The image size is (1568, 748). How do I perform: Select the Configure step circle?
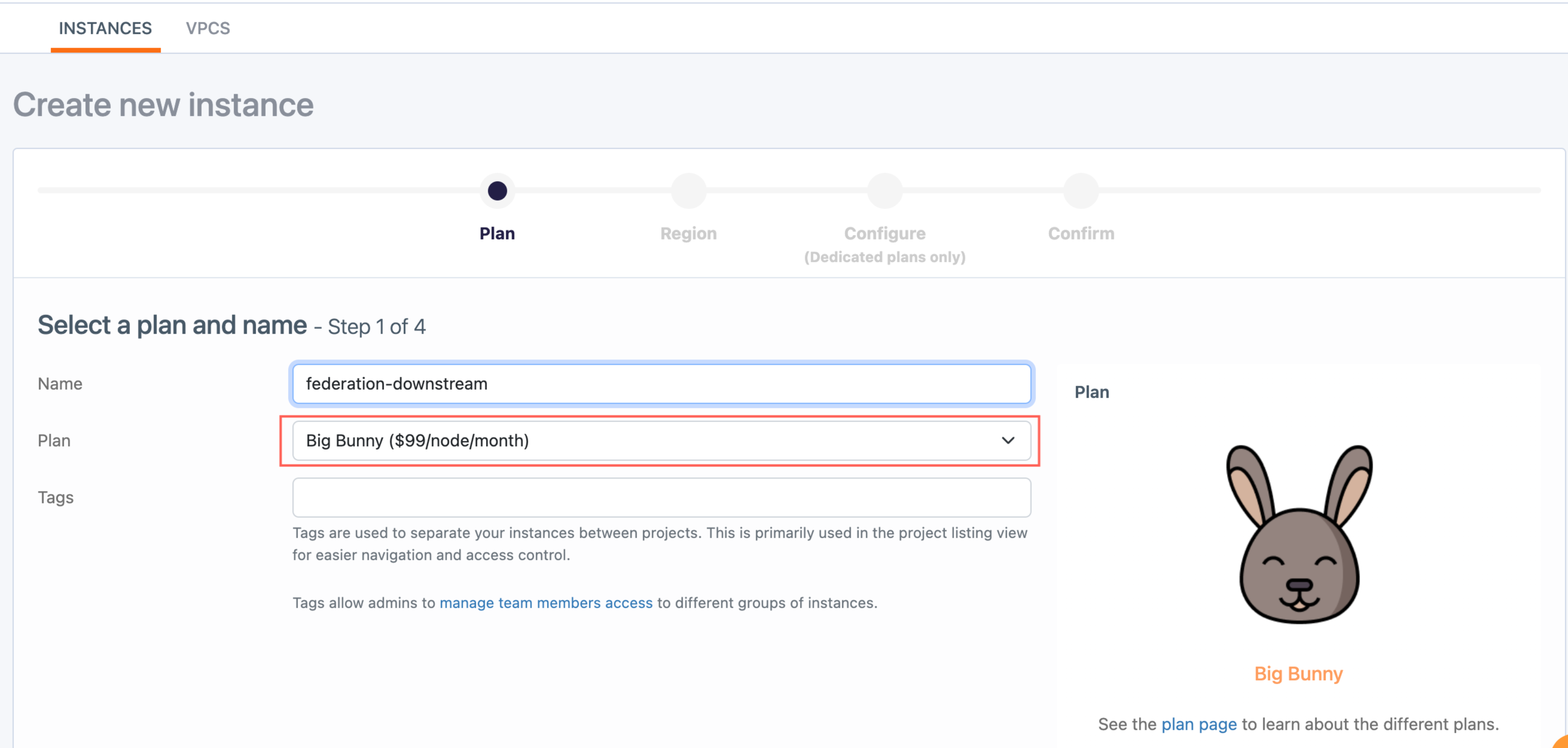pyautogui.click(x=884, y=191)
